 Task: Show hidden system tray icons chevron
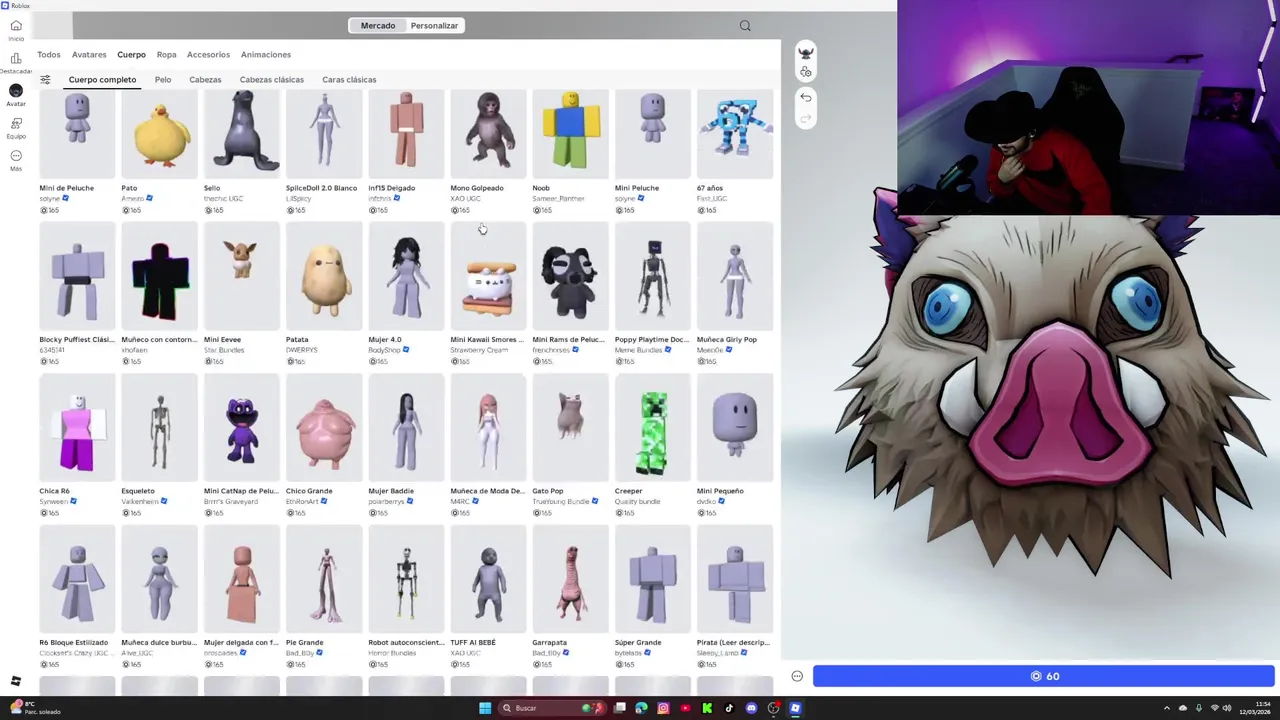coord(1166,708)
